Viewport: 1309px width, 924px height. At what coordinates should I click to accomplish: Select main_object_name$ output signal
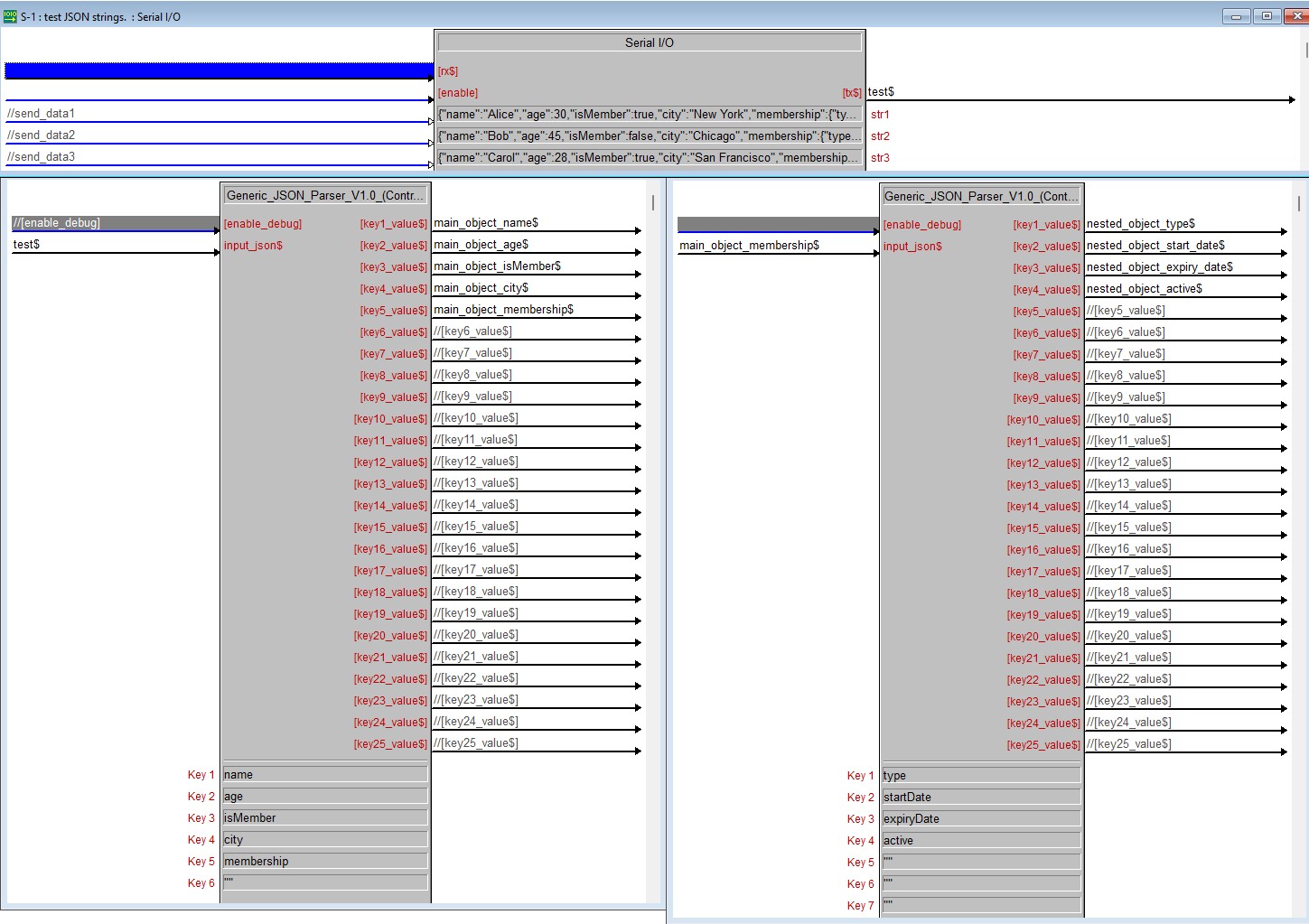pos(486,223)
